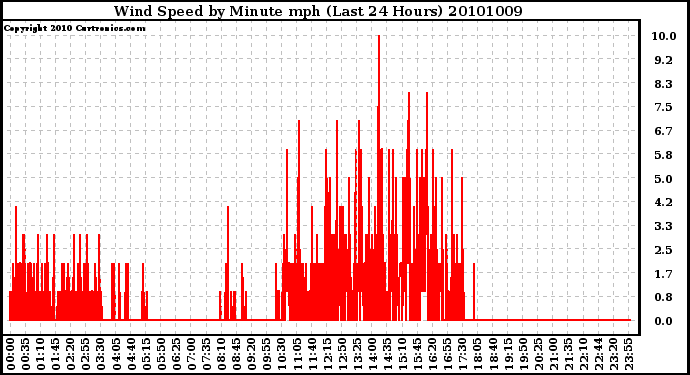The image size is (690, 375).
Task: Click the 01:45 time axis label
Action: tap(55, 355)
